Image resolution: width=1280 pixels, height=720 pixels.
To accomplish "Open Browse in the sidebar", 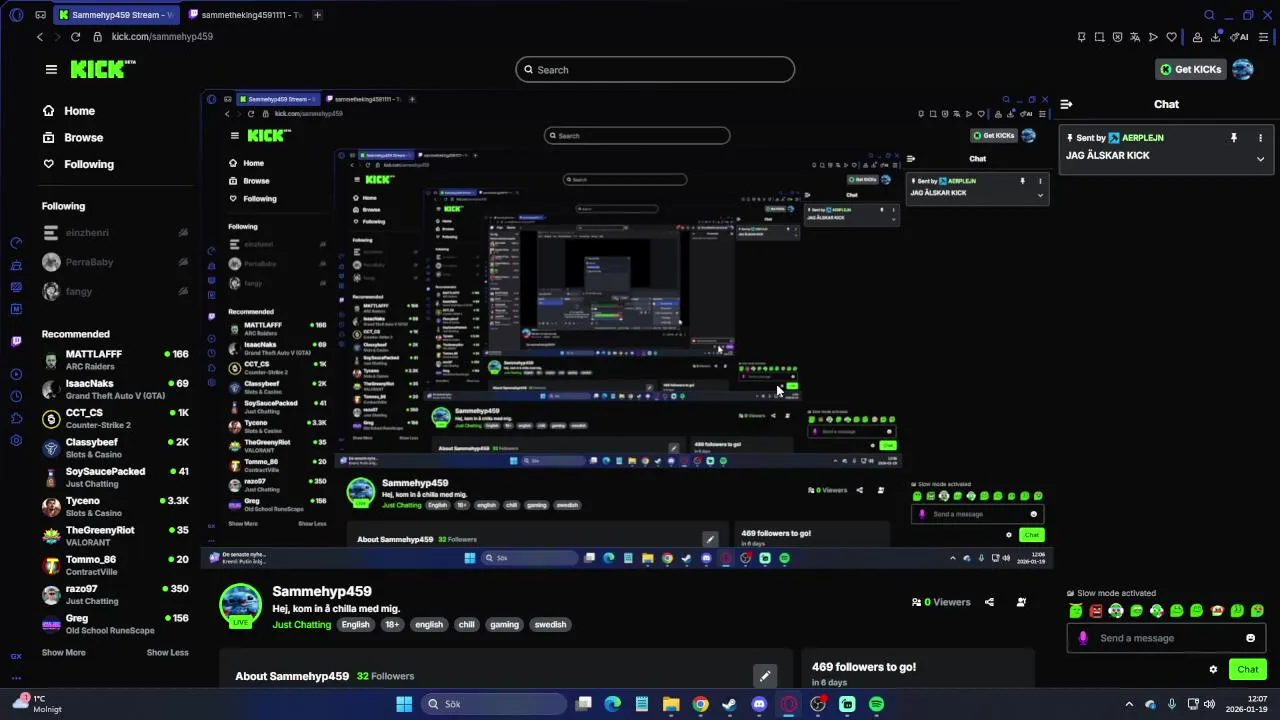I will [x=73, y=138].
